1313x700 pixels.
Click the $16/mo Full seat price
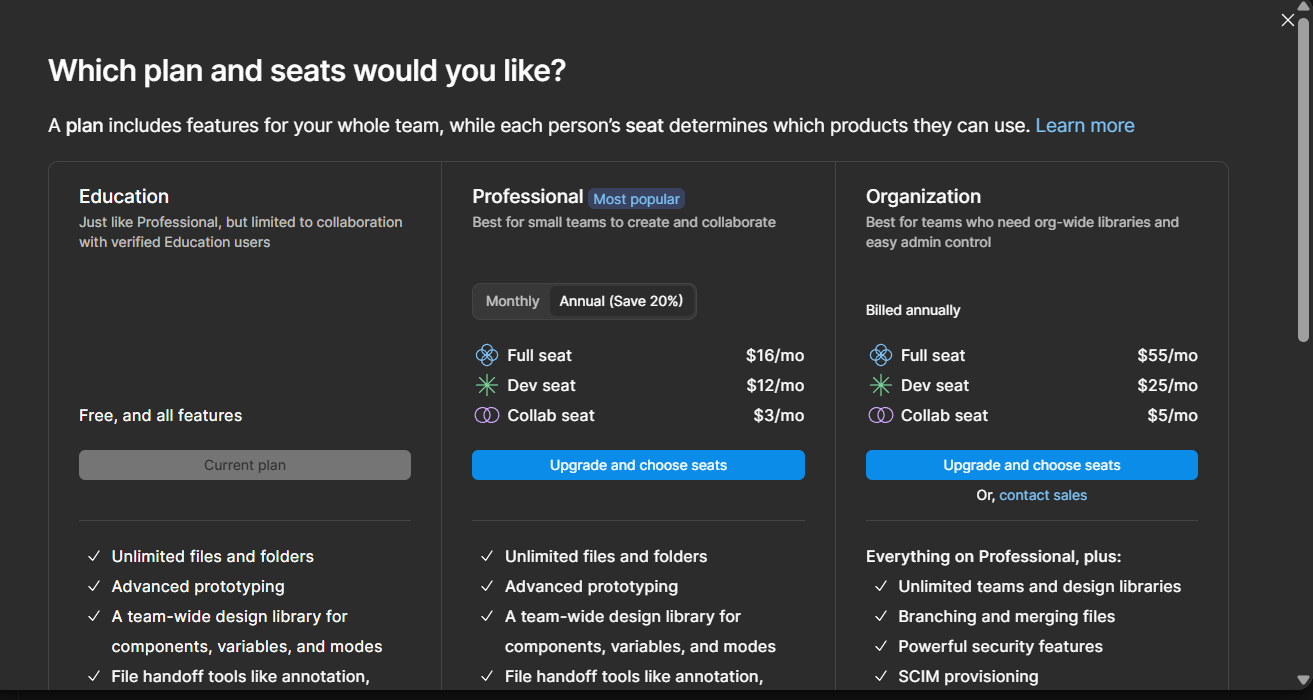click(x=775, y=355)
